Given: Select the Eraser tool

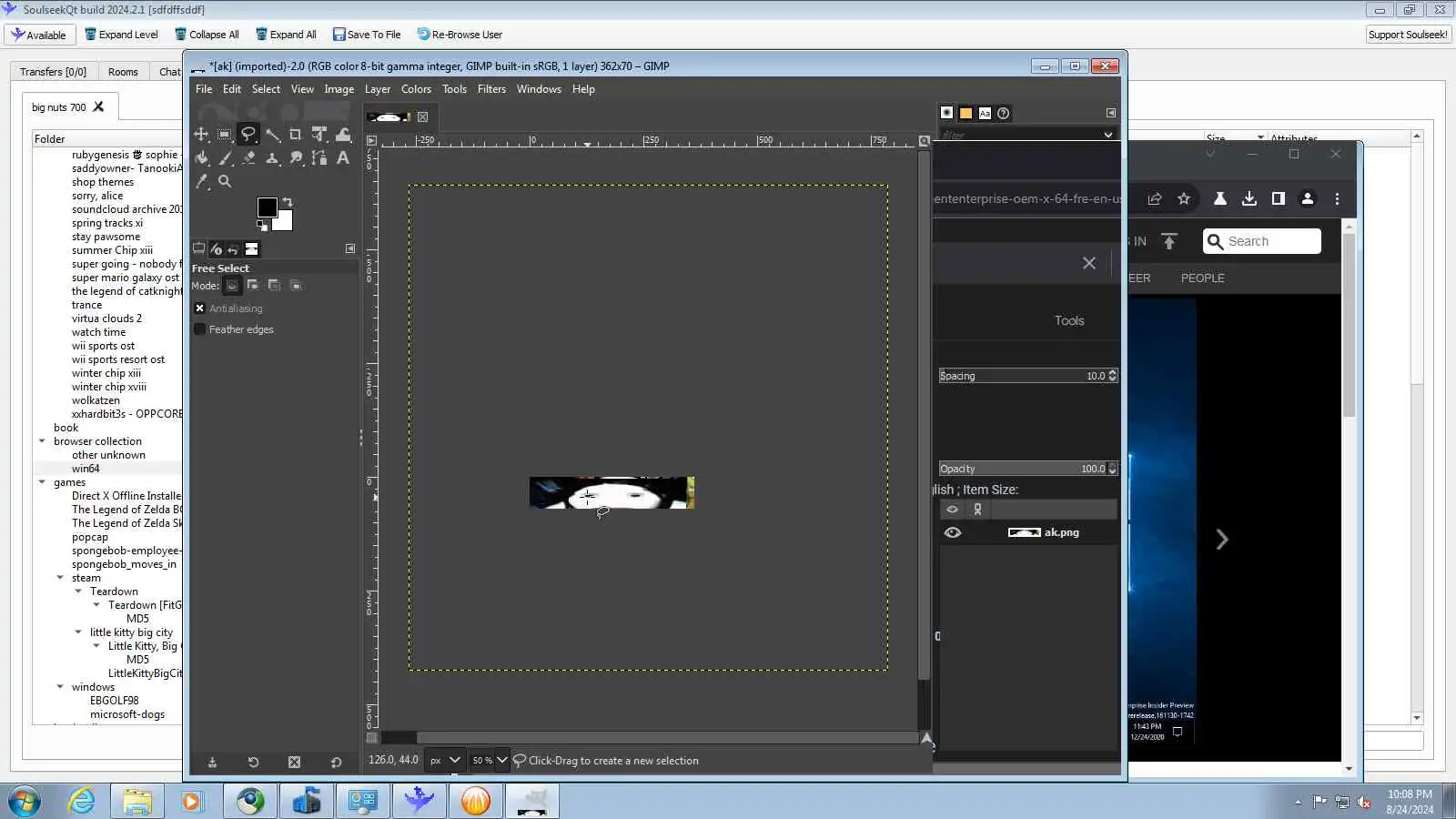Looking at the screenshot, I should tap(248, 157).
